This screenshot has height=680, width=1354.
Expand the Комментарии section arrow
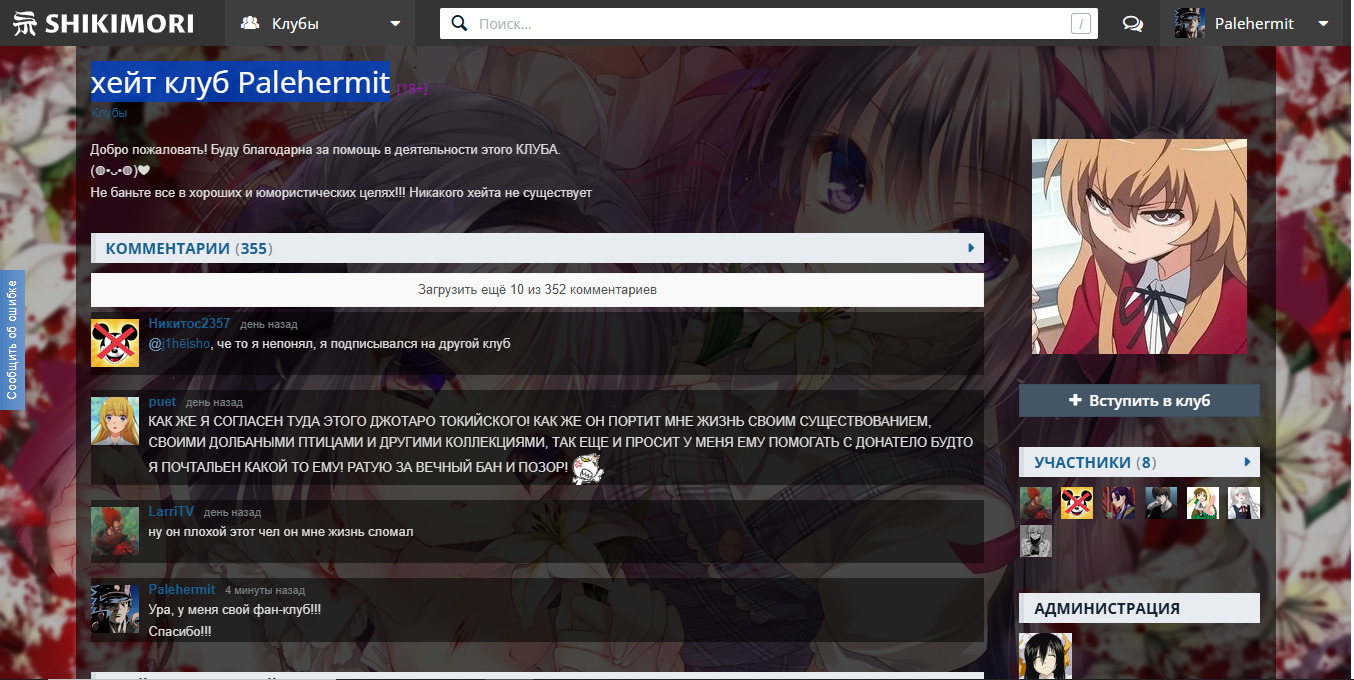pyautogui.click(x=970, y=248)
